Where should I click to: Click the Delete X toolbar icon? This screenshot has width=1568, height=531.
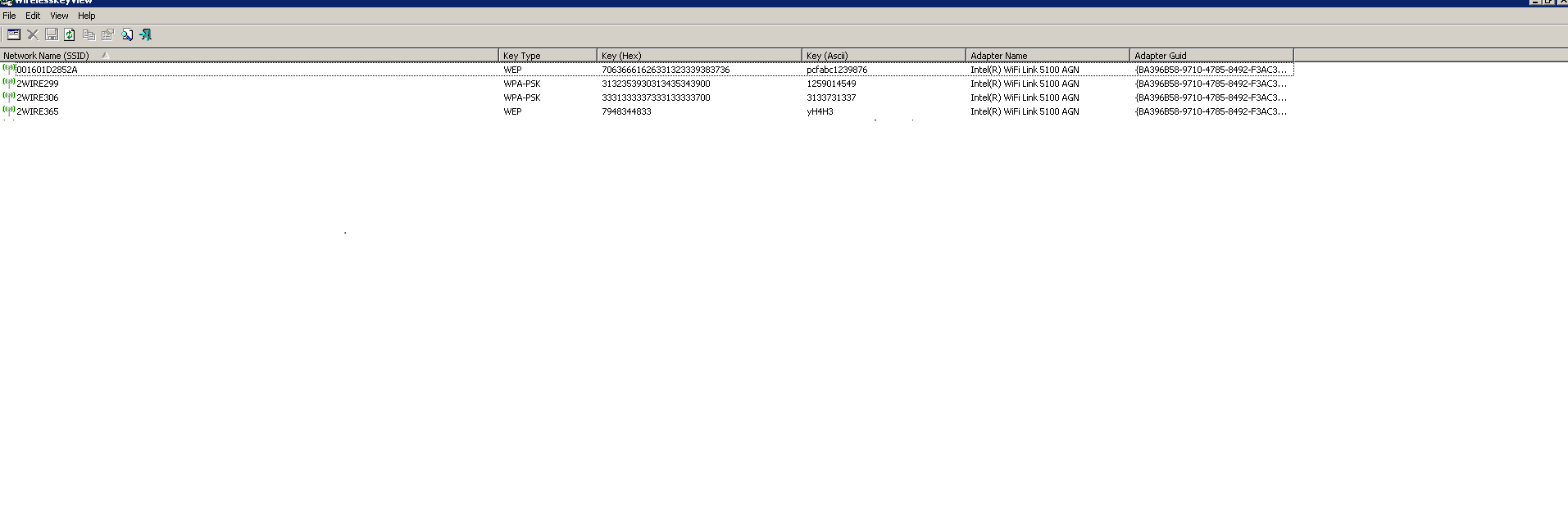point(33,34)
